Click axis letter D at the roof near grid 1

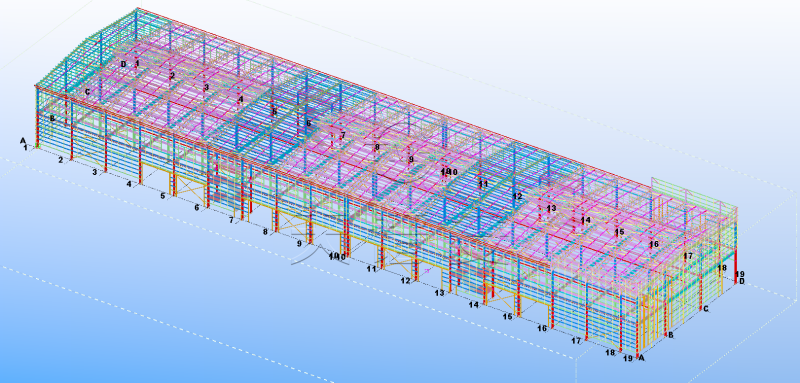(x=123, y=64)
